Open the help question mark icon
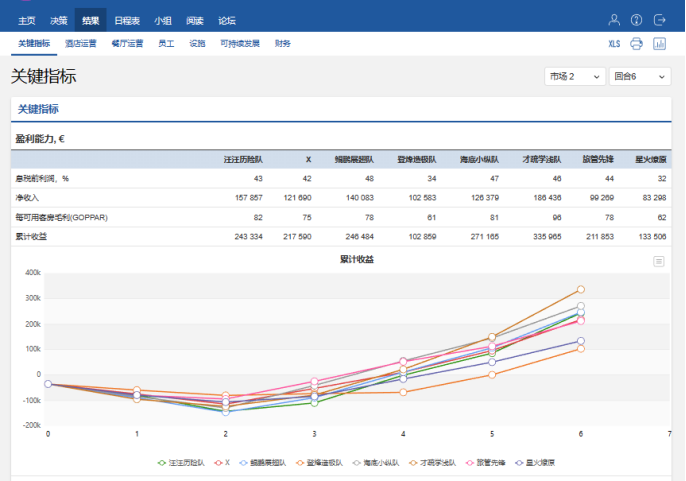Screen dimensions: 686x481 pos(637,20)
